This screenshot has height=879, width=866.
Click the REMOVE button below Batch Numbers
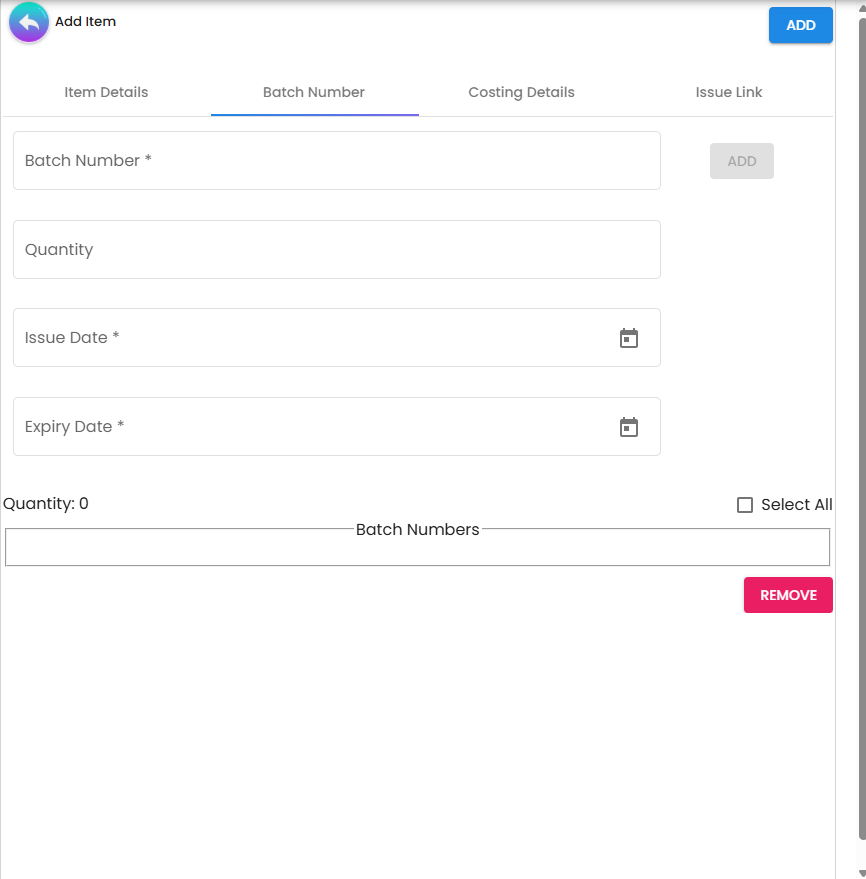[x=788, y=594]
